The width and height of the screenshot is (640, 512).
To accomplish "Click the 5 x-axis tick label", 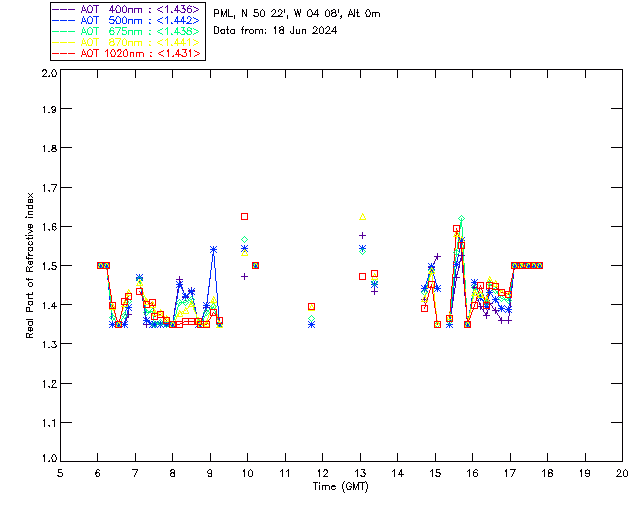I will 60,473.
